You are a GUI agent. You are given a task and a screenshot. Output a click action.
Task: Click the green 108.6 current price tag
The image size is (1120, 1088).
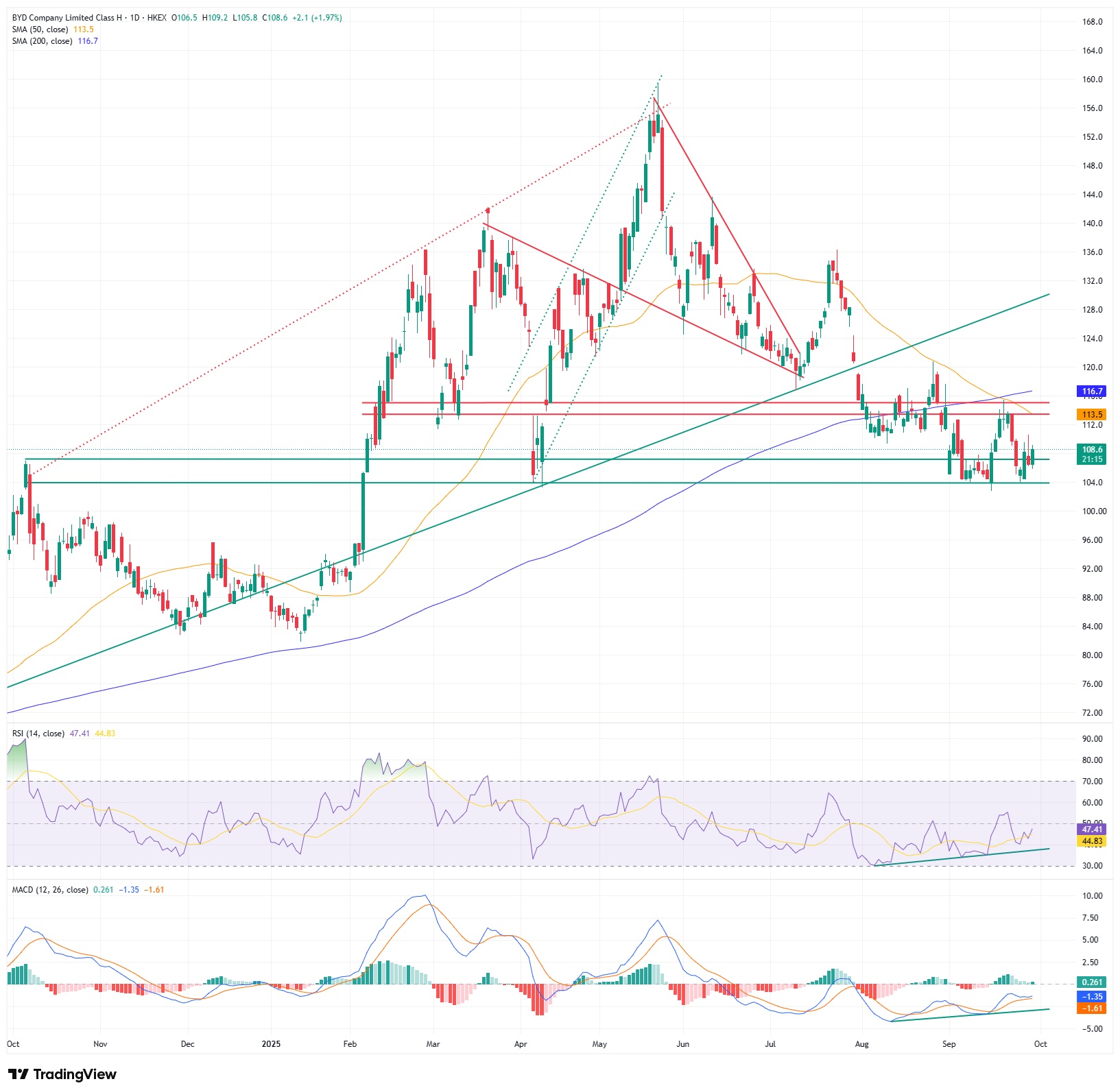(x=1092, y=450)
